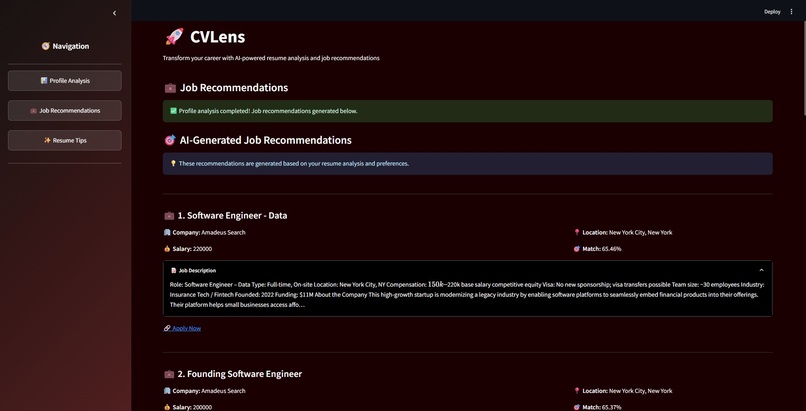Click the tagline about AI-powered resume analysis
This screenshot has height=411, width=806.
271,58
